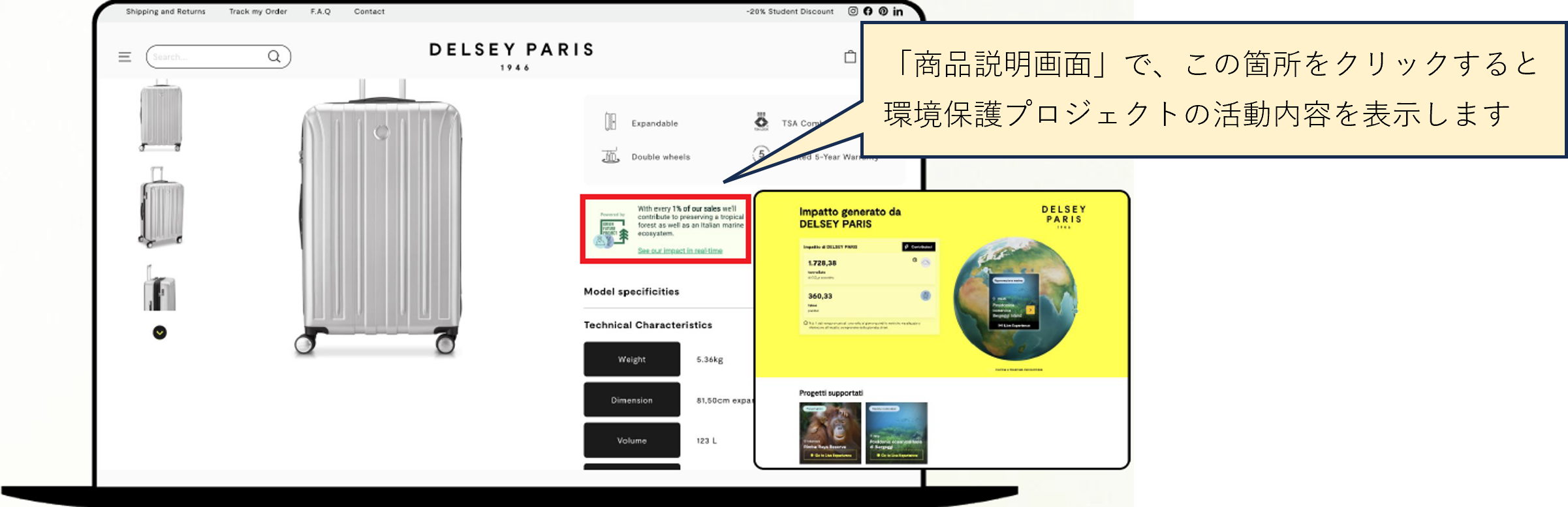Screen dimensions: 1568x507
Task: Click the Weight spec button
Action: [x=632, y=359]
